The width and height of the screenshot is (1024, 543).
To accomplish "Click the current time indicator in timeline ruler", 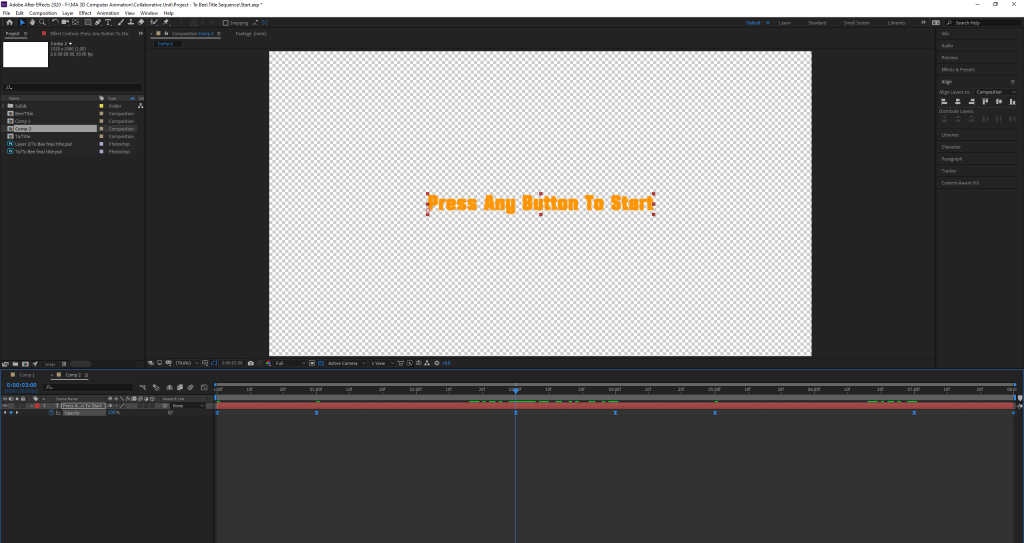I will [515, 390].
